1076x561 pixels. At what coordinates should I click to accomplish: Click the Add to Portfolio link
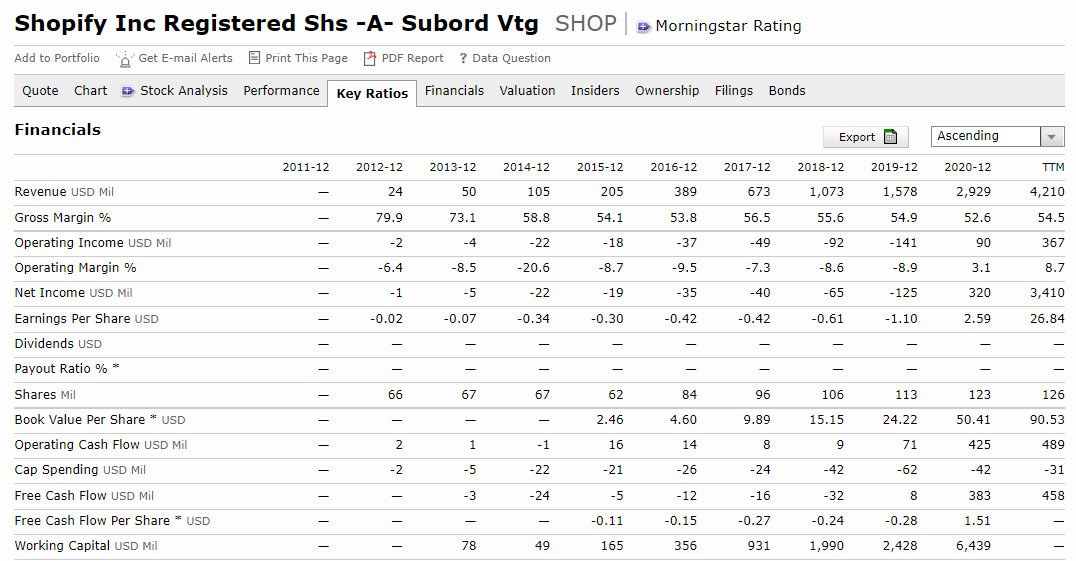click(57, 58)
